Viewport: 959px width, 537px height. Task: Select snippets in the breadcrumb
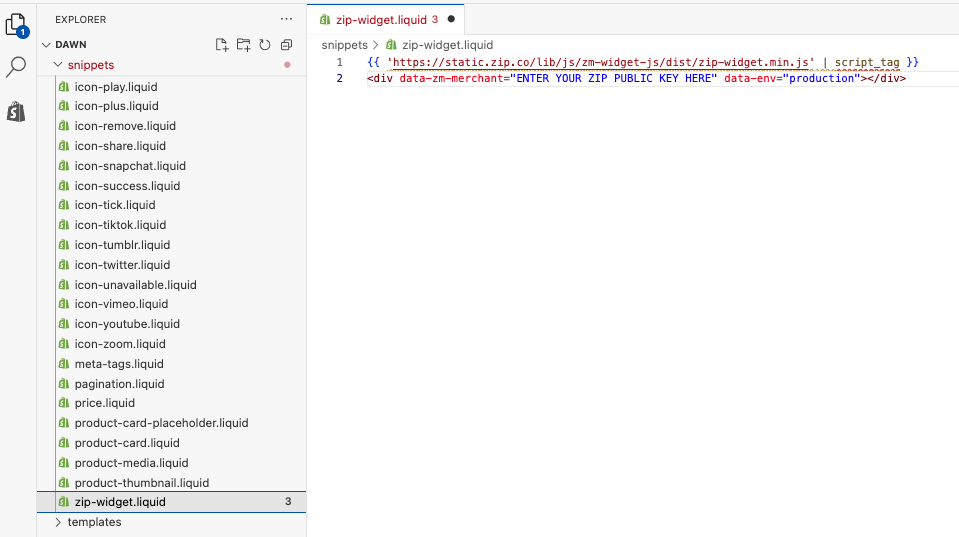344,45
